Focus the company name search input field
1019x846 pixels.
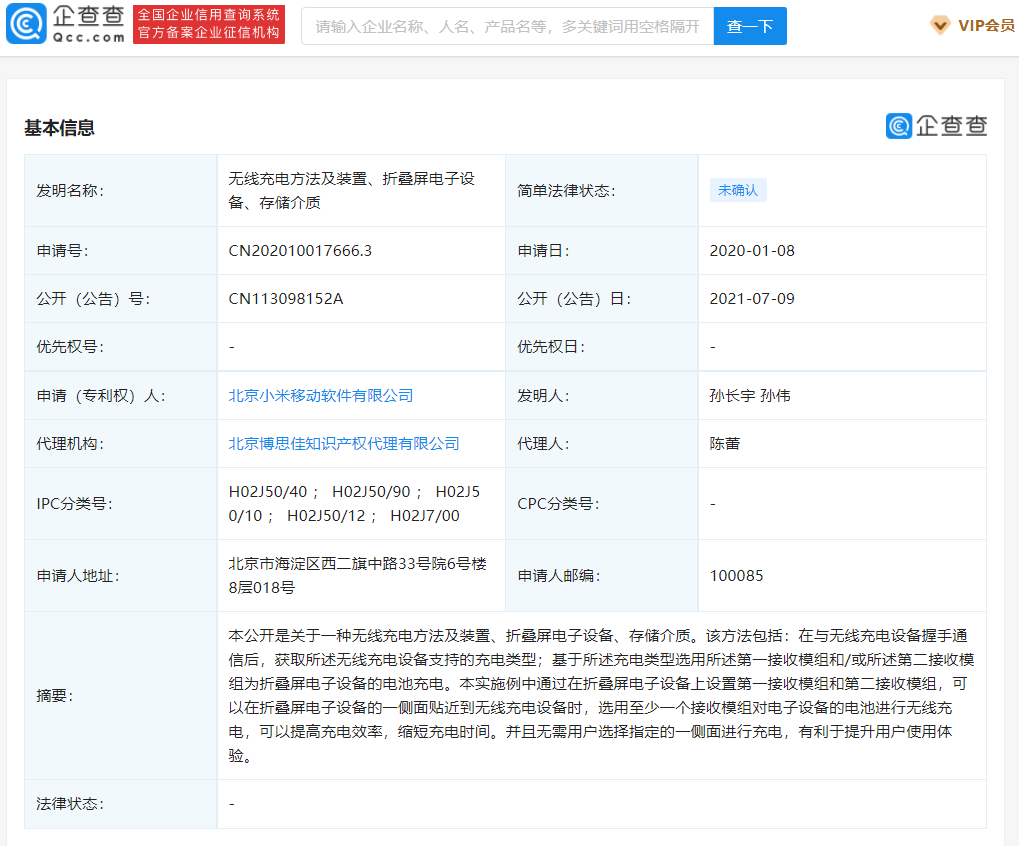point(508,26)
